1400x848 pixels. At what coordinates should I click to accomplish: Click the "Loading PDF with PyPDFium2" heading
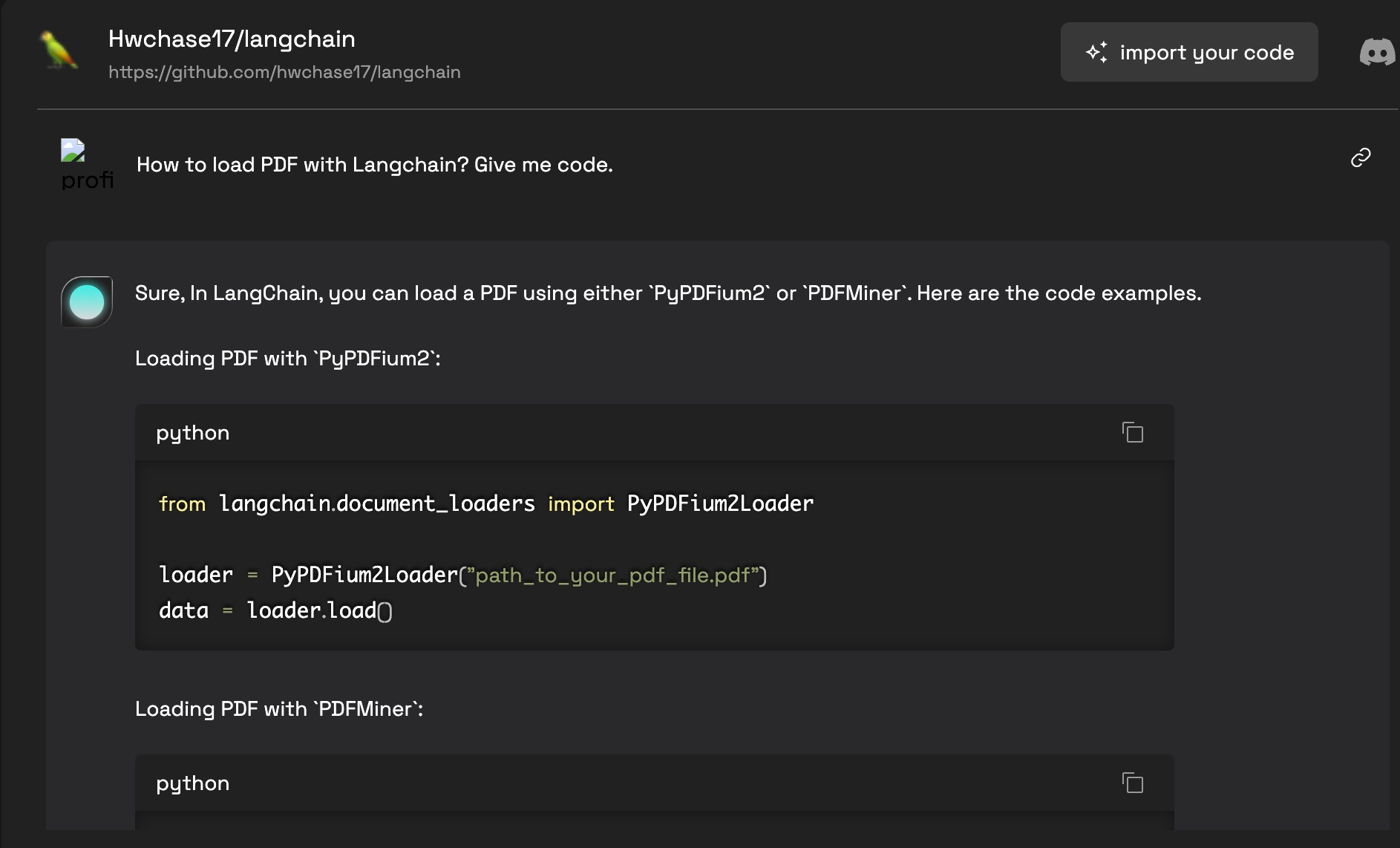(x=287, y=358)
